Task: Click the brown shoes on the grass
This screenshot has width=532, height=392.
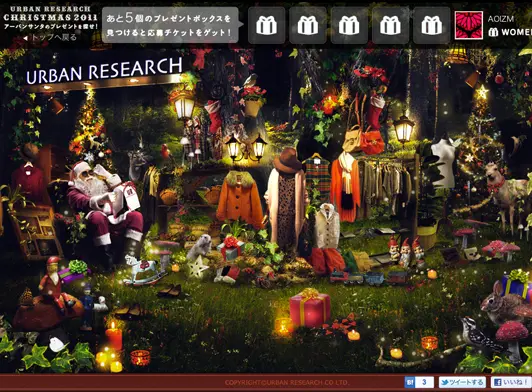Action: [x=170, y=291]
